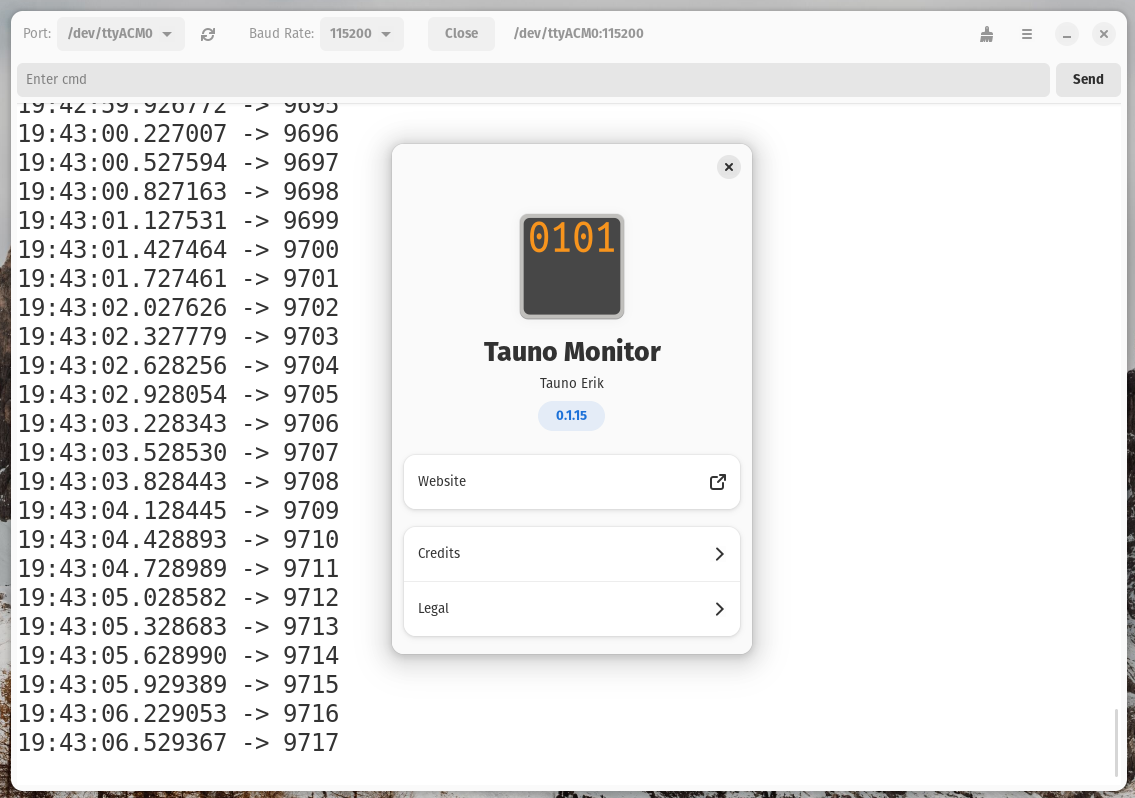This screenshot has height=798, width=1135.
Task: Open the Legal section in the About dialog
Action: click(x=571, y=609)
